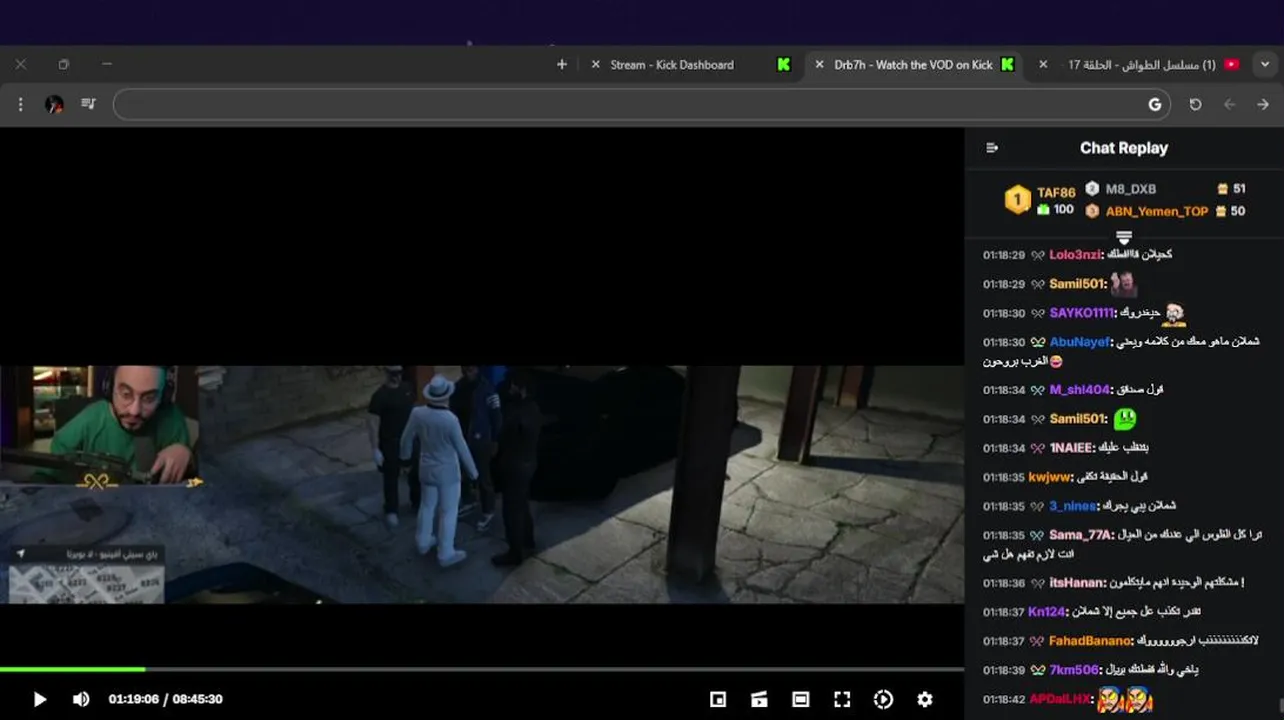This screenshot has width=1284, height=720.
Task: Open a new browser tab
Action: click(562, 64)
